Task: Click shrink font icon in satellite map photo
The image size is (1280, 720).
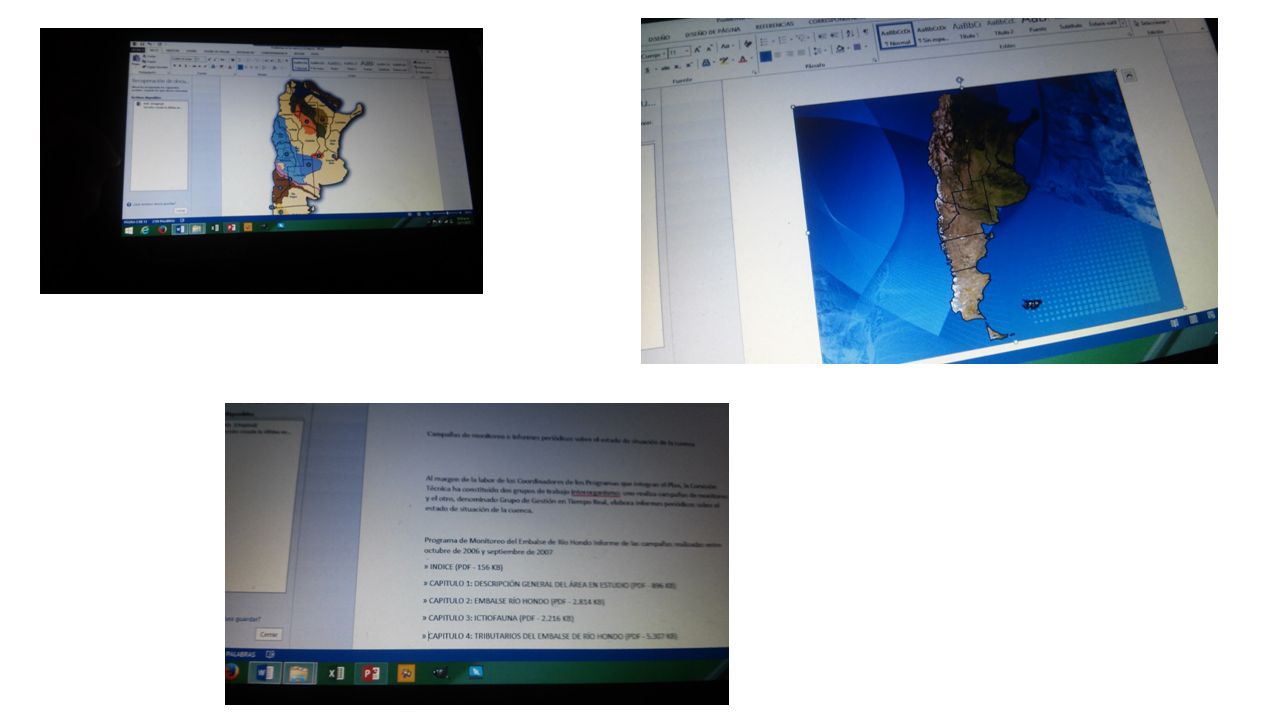Action: click(x=710, y=48)
